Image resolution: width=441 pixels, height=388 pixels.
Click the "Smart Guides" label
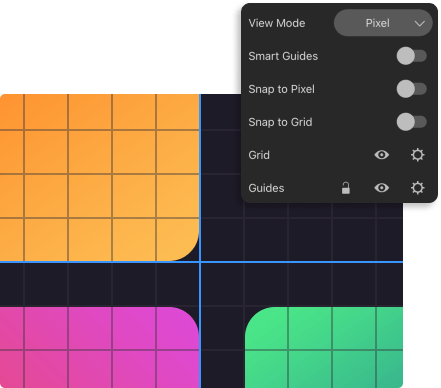pos(283,56)
